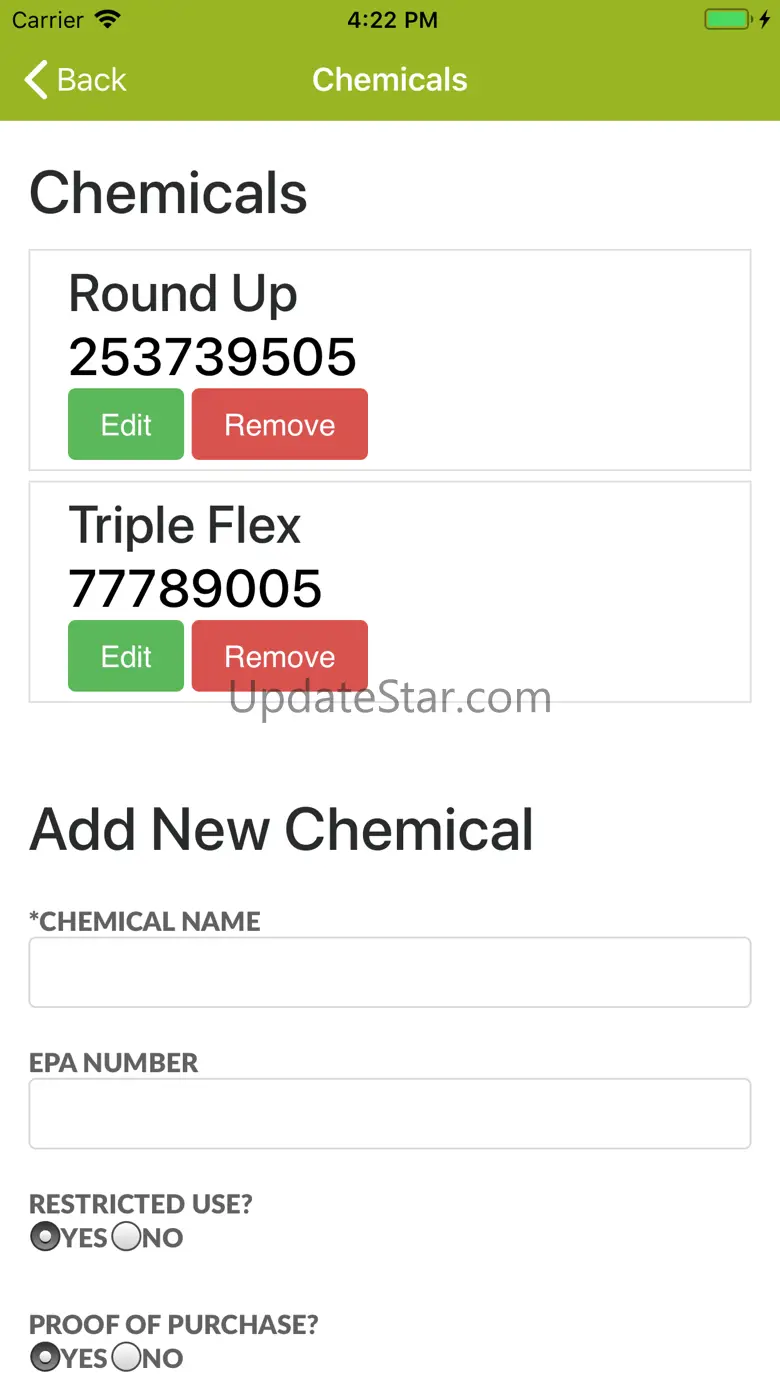The image size is (780, 1387).
Task: Tap the Round Up chemical name
Action: click(x=183, y=294)
